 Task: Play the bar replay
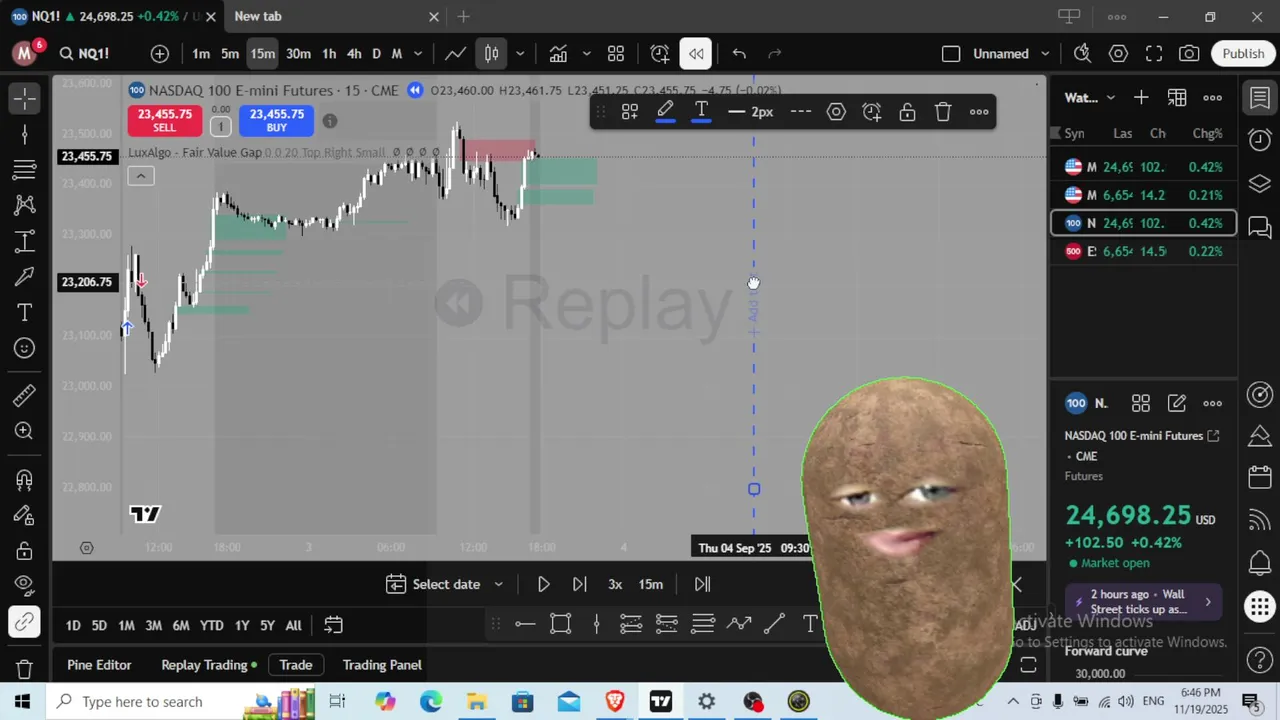coord(543,584)
